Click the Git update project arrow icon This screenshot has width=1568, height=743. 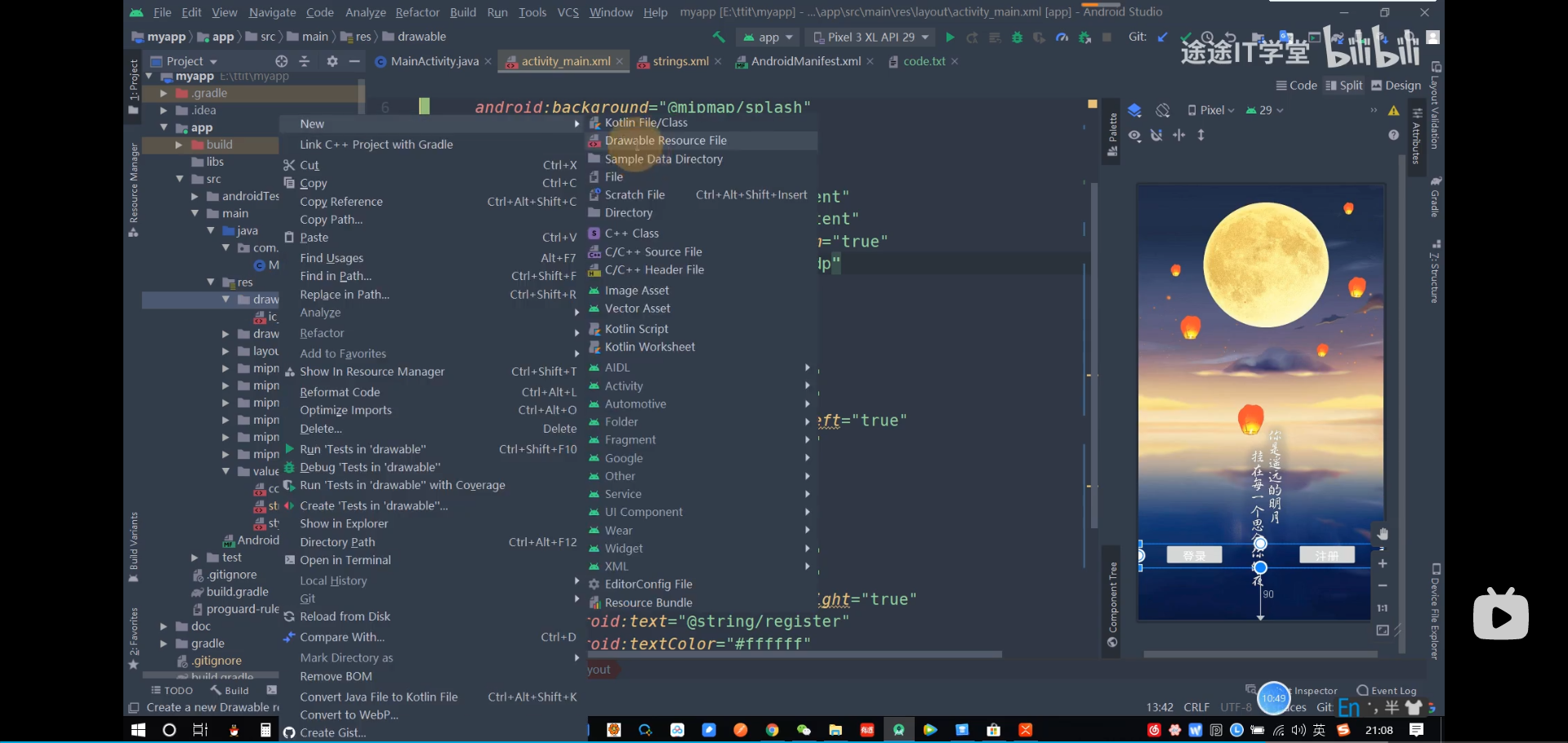coord(1162,38)
